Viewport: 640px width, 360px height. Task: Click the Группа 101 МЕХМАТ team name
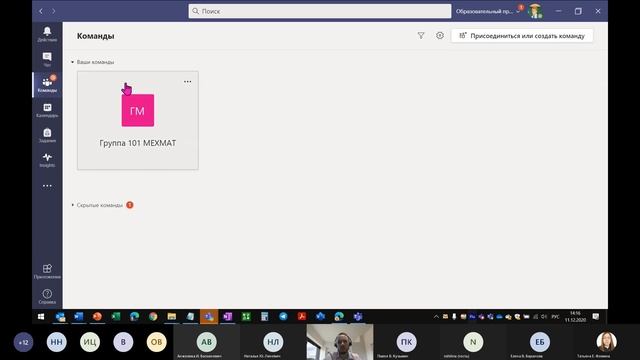(138, 143)
